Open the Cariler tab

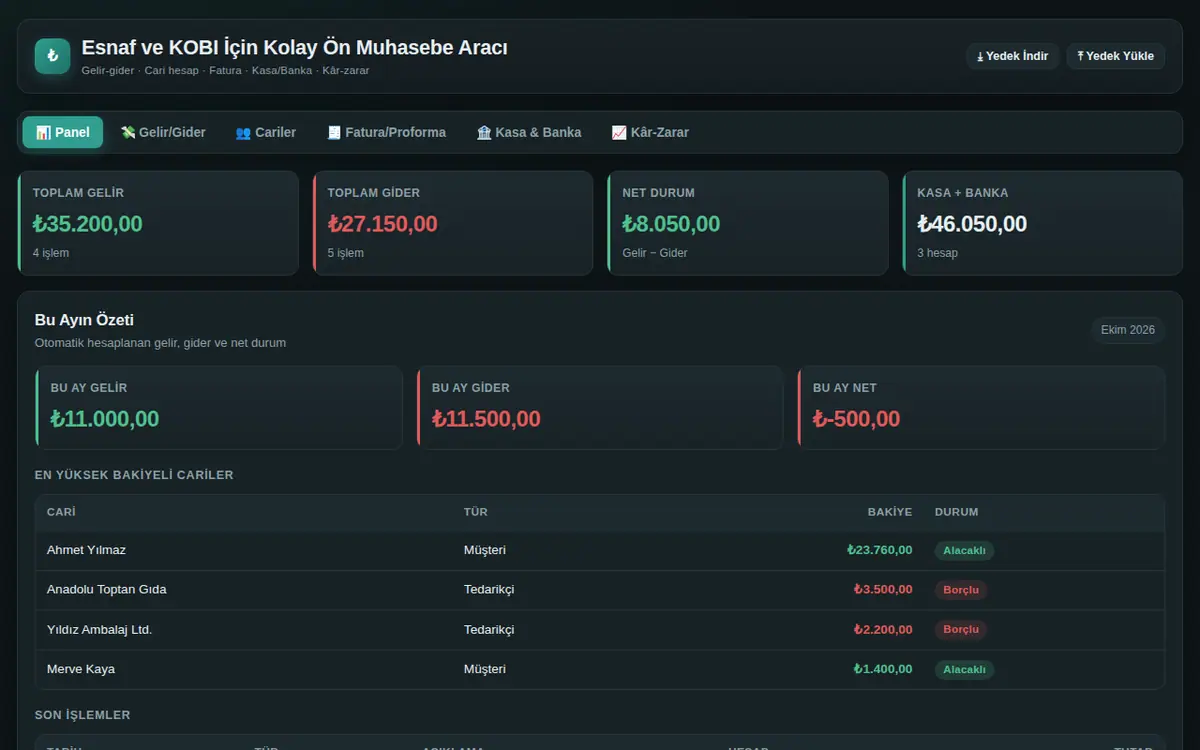pyautogui.click(x=266, y=132)
